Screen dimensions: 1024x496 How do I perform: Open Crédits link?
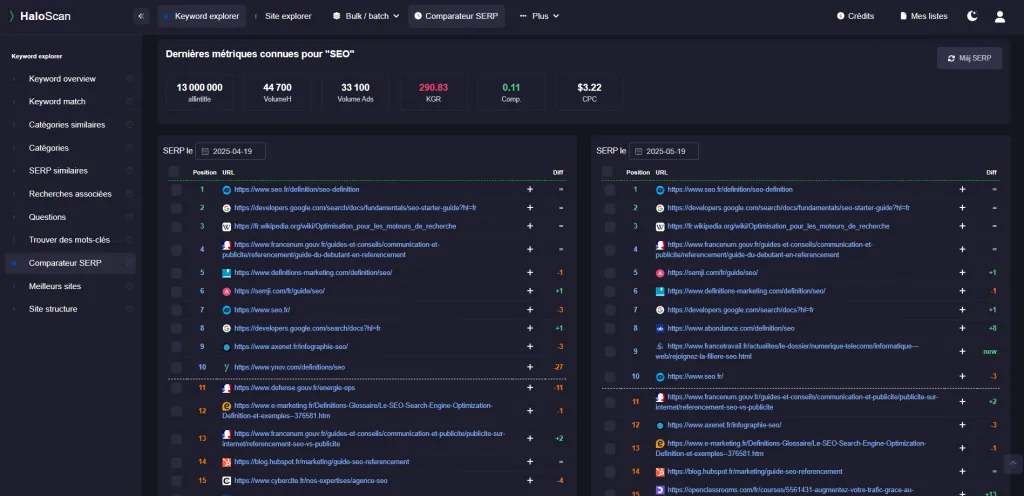pyautogui.click(x=856, y=16)
